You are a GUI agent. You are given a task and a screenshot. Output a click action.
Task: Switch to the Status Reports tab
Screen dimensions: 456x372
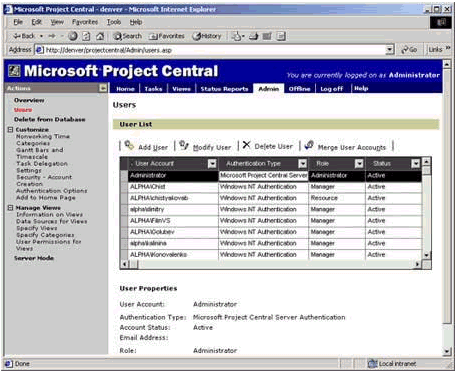coord(224,89)
